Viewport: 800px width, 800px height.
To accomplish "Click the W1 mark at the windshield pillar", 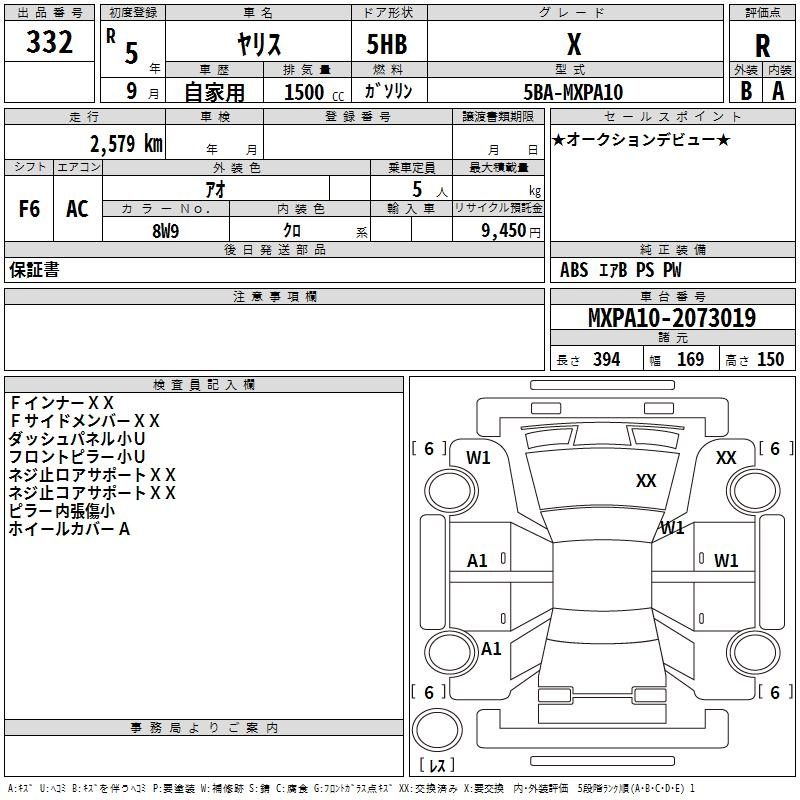I will (672, 528).
